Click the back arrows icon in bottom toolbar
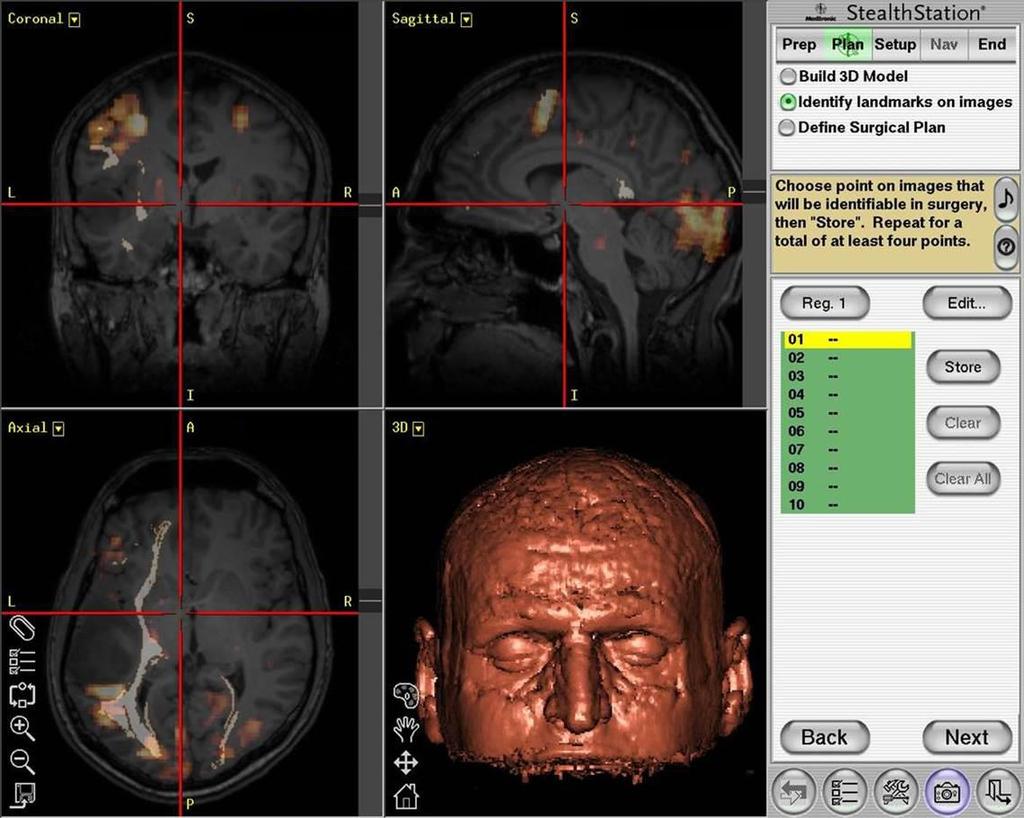This screenshot has height=818, width=1024. tap(793, 792)
